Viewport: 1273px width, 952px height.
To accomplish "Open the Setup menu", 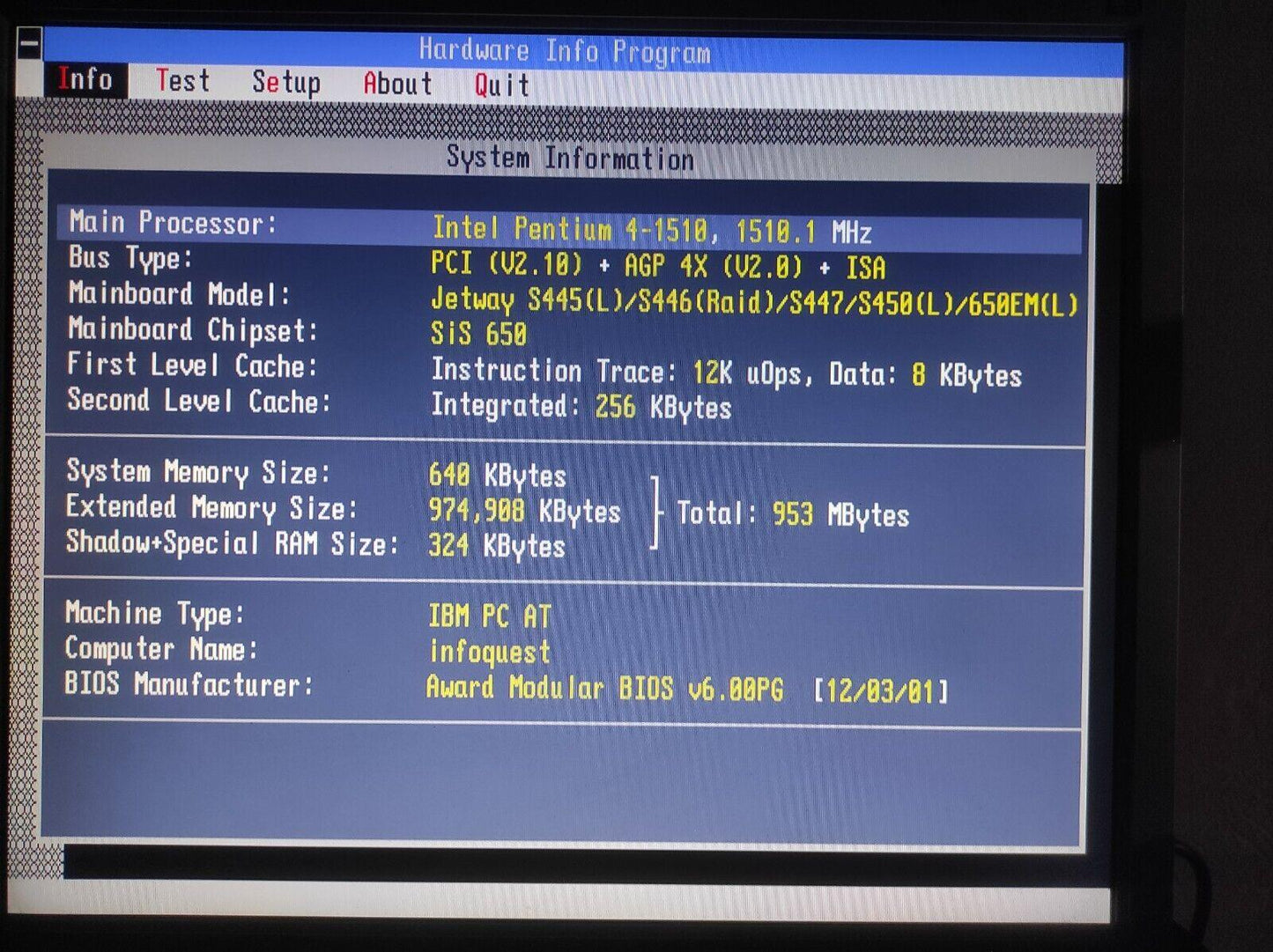I will pyautogui.click(x=286, y=83).
